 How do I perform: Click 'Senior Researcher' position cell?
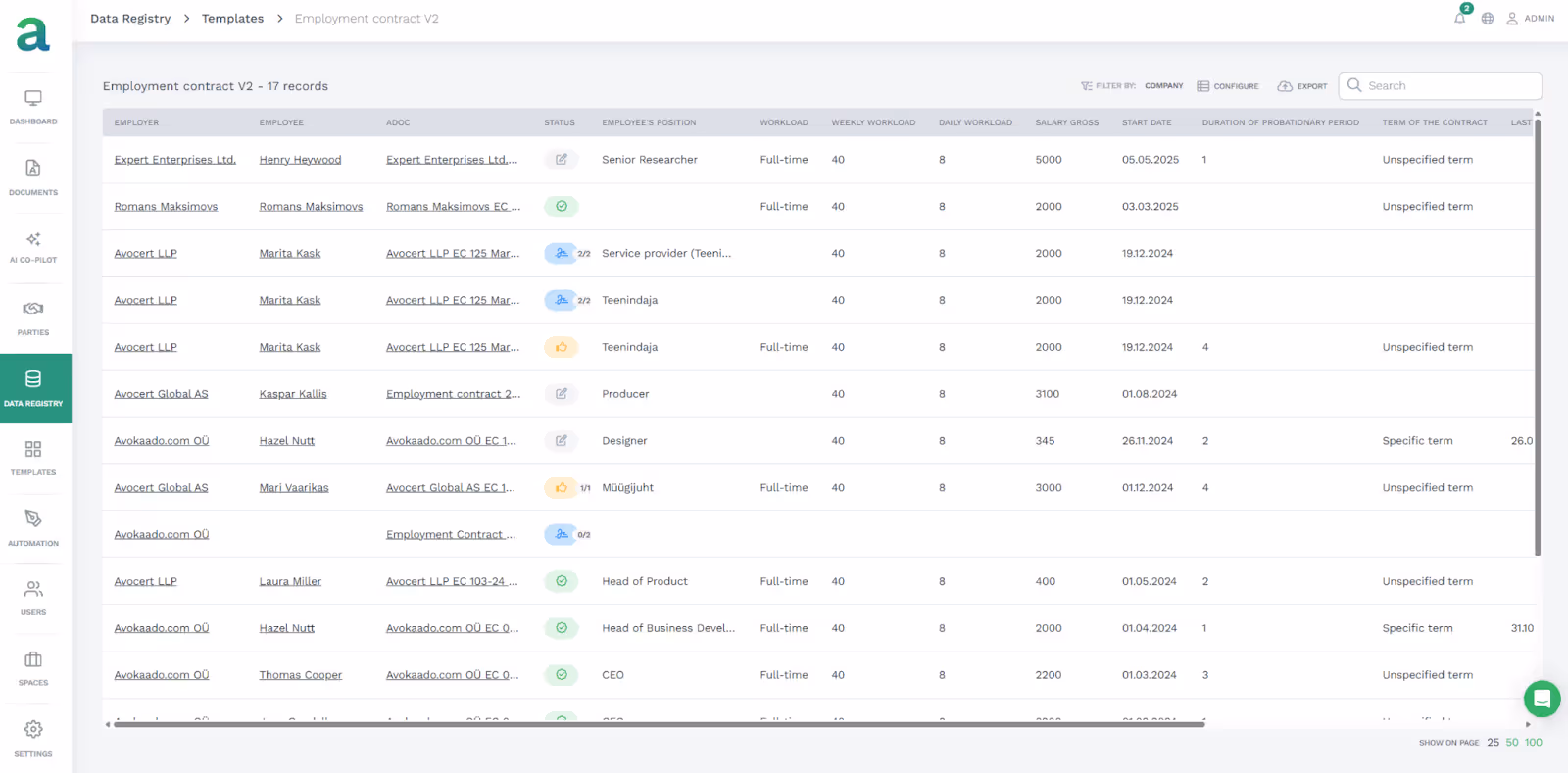[650, 160]
